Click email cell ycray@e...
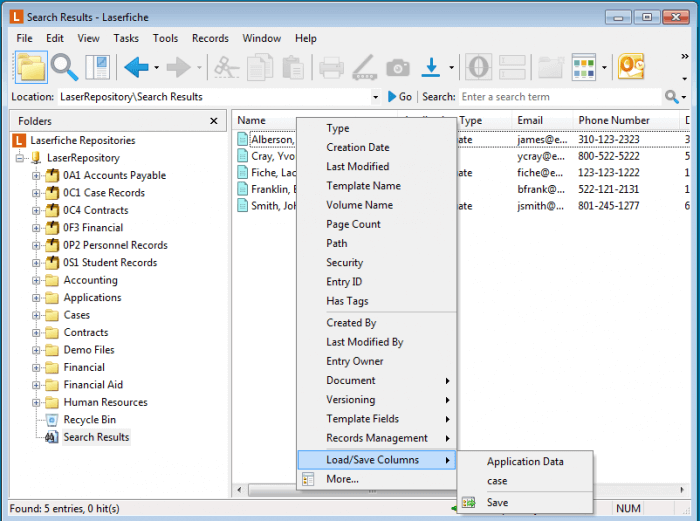The image size is (700, 521). 541,156
